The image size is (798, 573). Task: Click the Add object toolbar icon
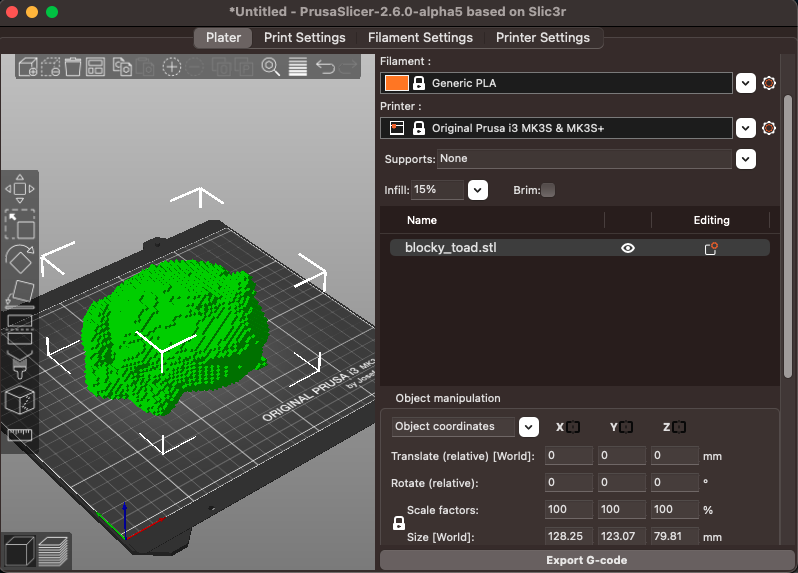[27, 67]
